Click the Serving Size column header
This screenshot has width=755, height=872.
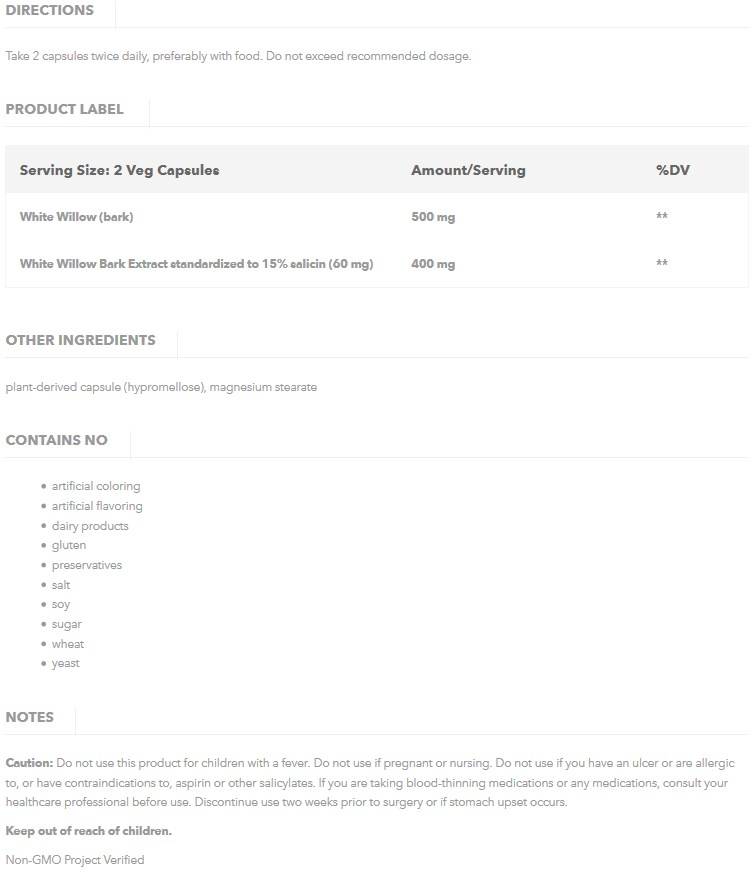[x=119, y=170]
